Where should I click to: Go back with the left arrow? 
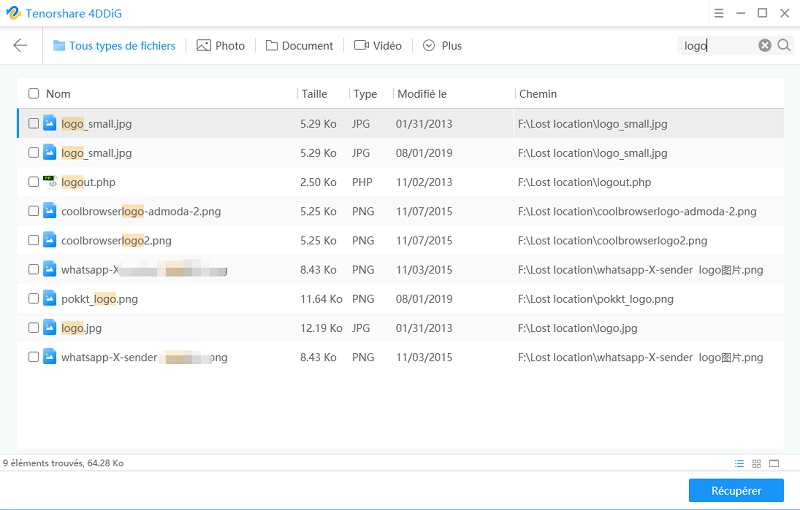20,45
